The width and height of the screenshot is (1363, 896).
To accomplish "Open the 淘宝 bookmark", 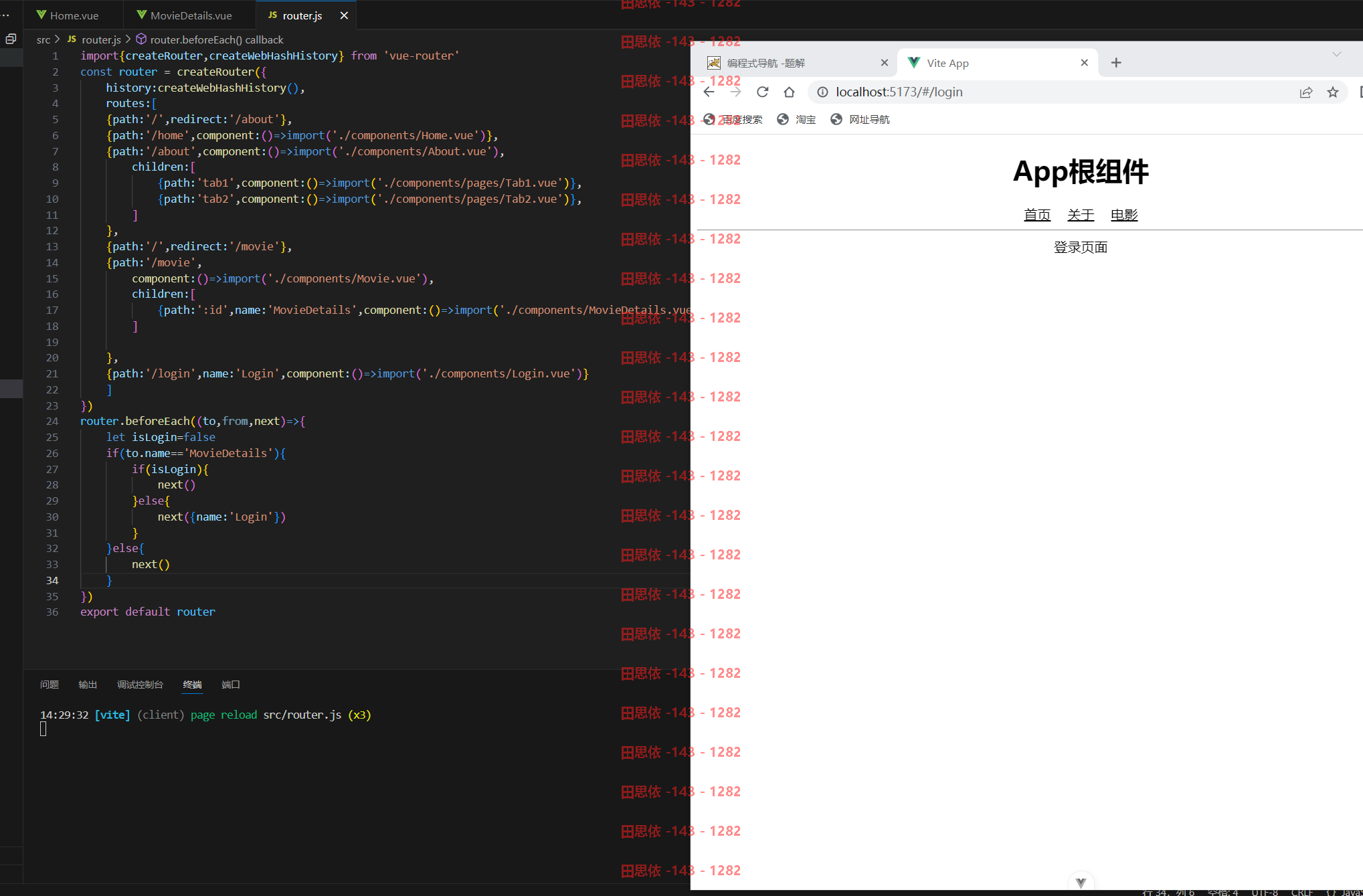I will (x=796, y=119).
